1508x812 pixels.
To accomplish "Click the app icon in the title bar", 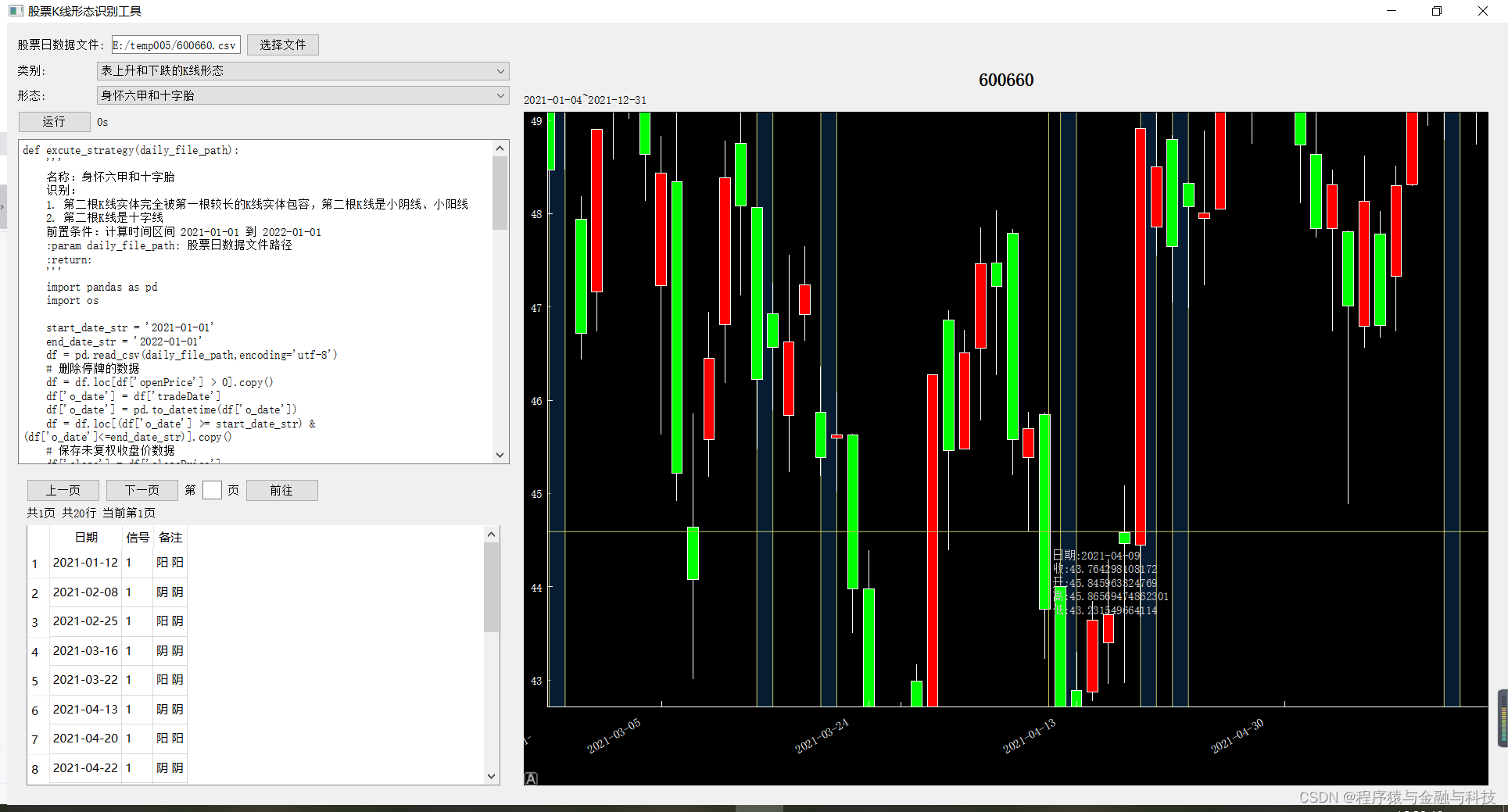I will coord(16,11).
